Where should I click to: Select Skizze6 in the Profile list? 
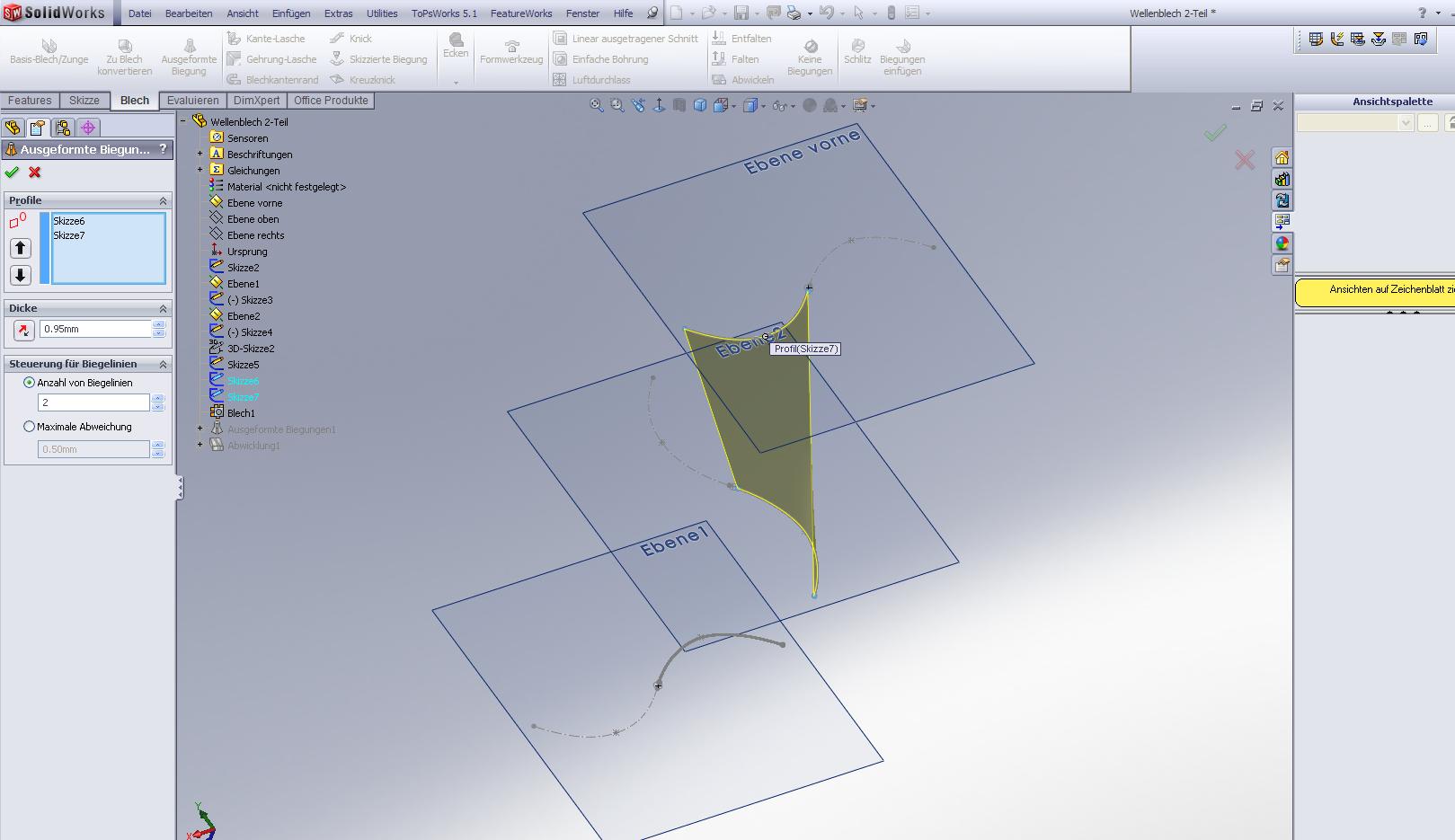[x=69, y=221]
